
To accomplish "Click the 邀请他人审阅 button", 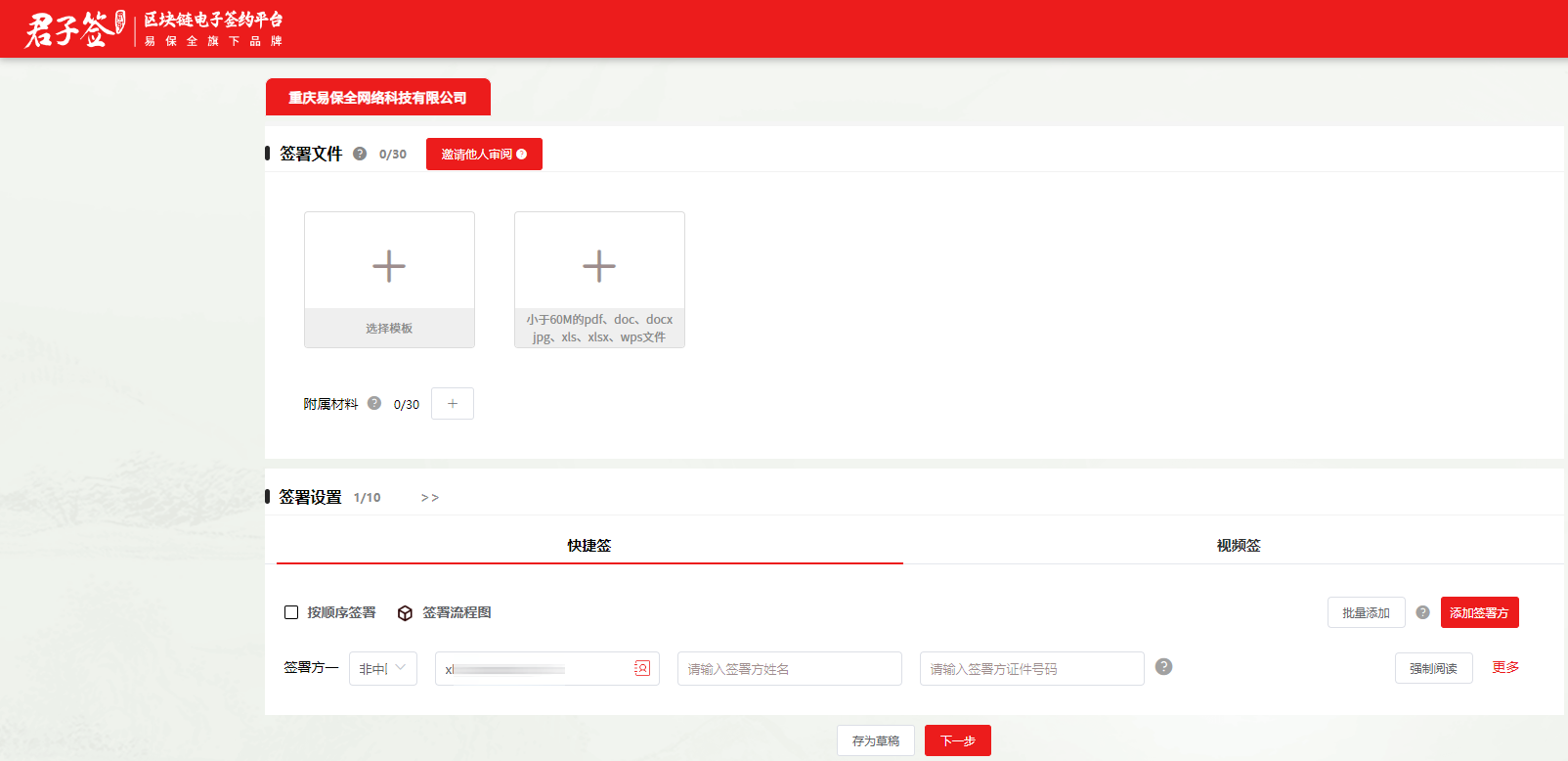I will pos(484,155).
